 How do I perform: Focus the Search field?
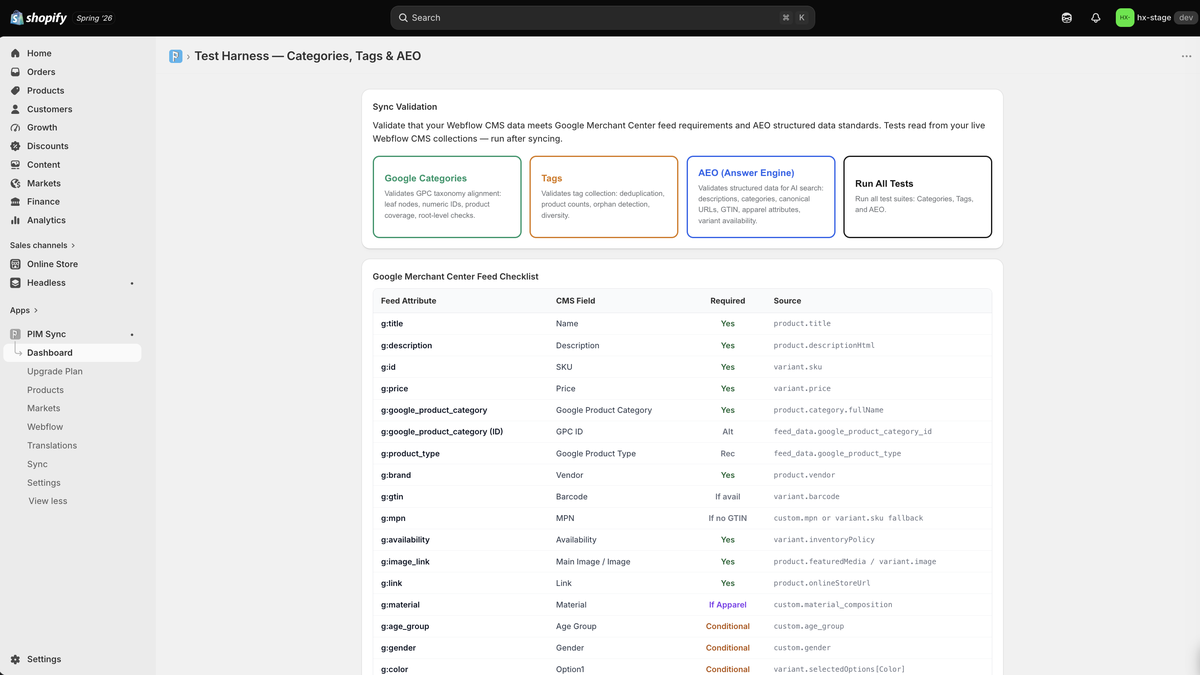(602, 18)
